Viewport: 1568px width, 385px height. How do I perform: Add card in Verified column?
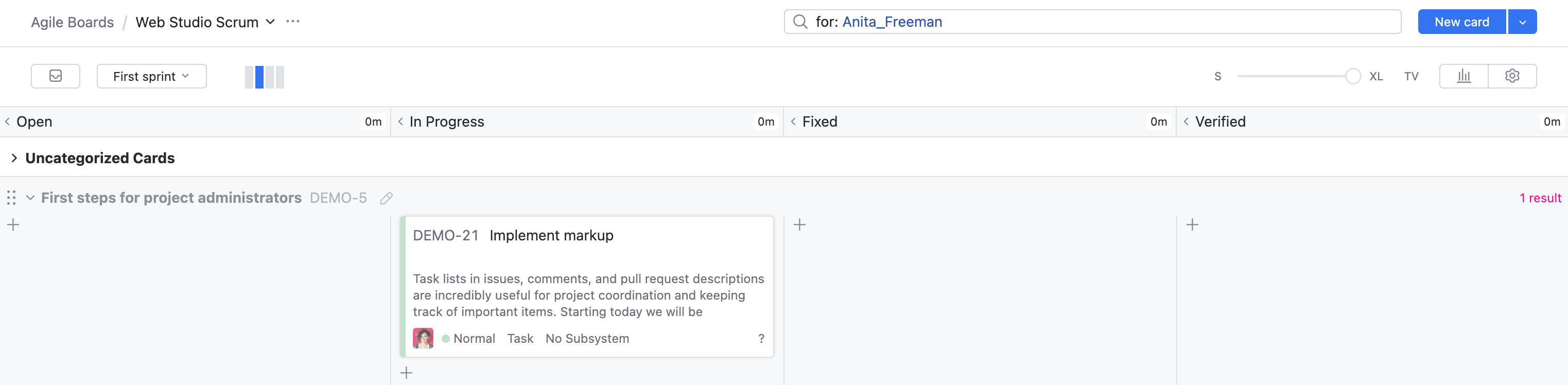pyautogui.click(x=1192, y=224)
